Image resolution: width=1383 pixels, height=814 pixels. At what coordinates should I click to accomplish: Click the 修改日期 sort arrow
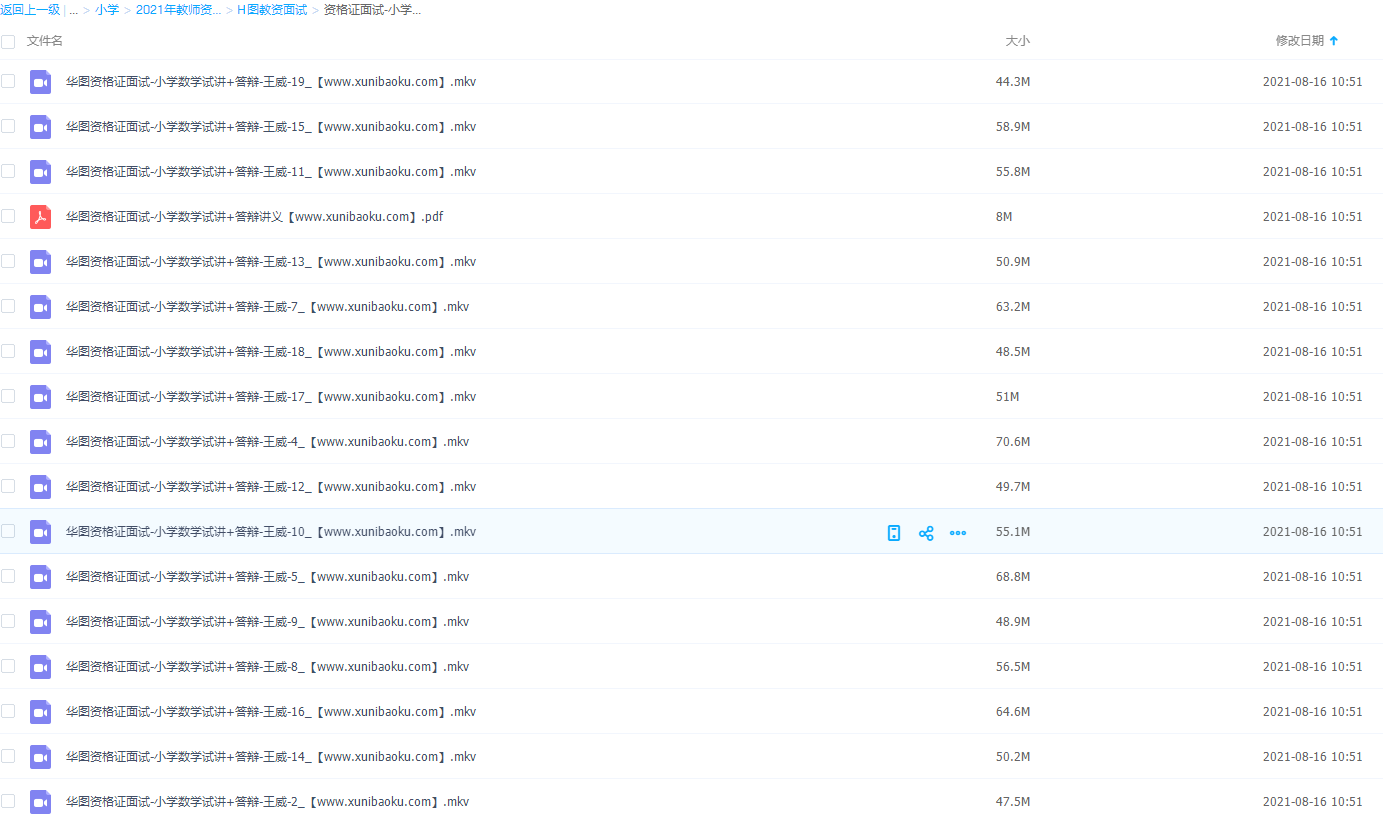[1333, 41]
